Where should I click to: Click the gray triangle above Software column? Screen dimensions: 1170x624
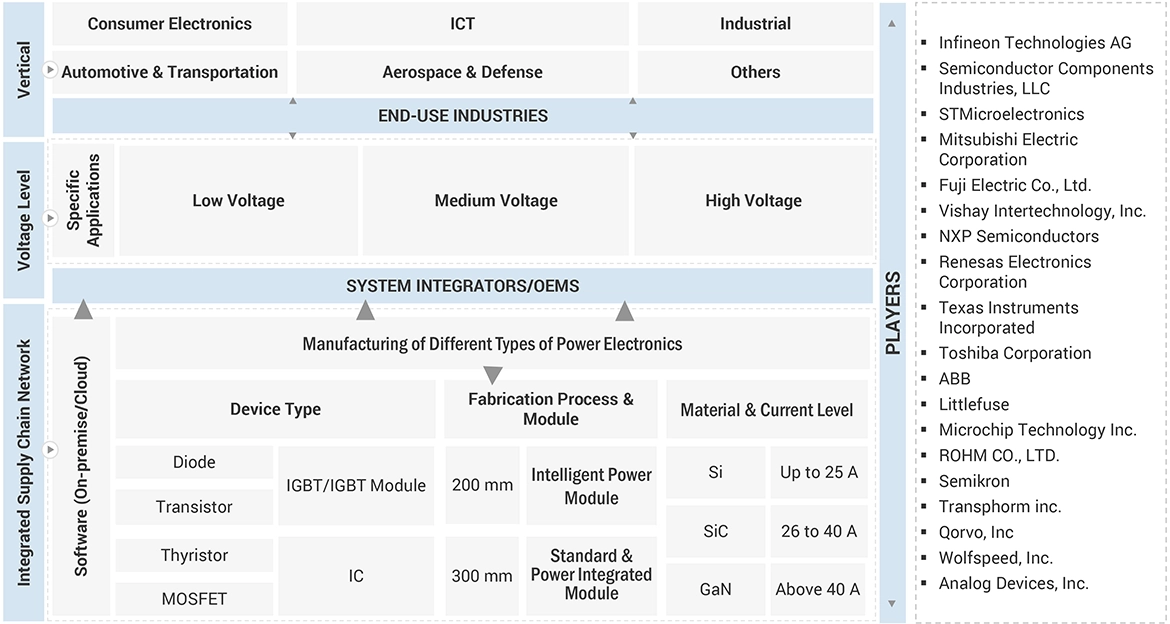(84, 309)
